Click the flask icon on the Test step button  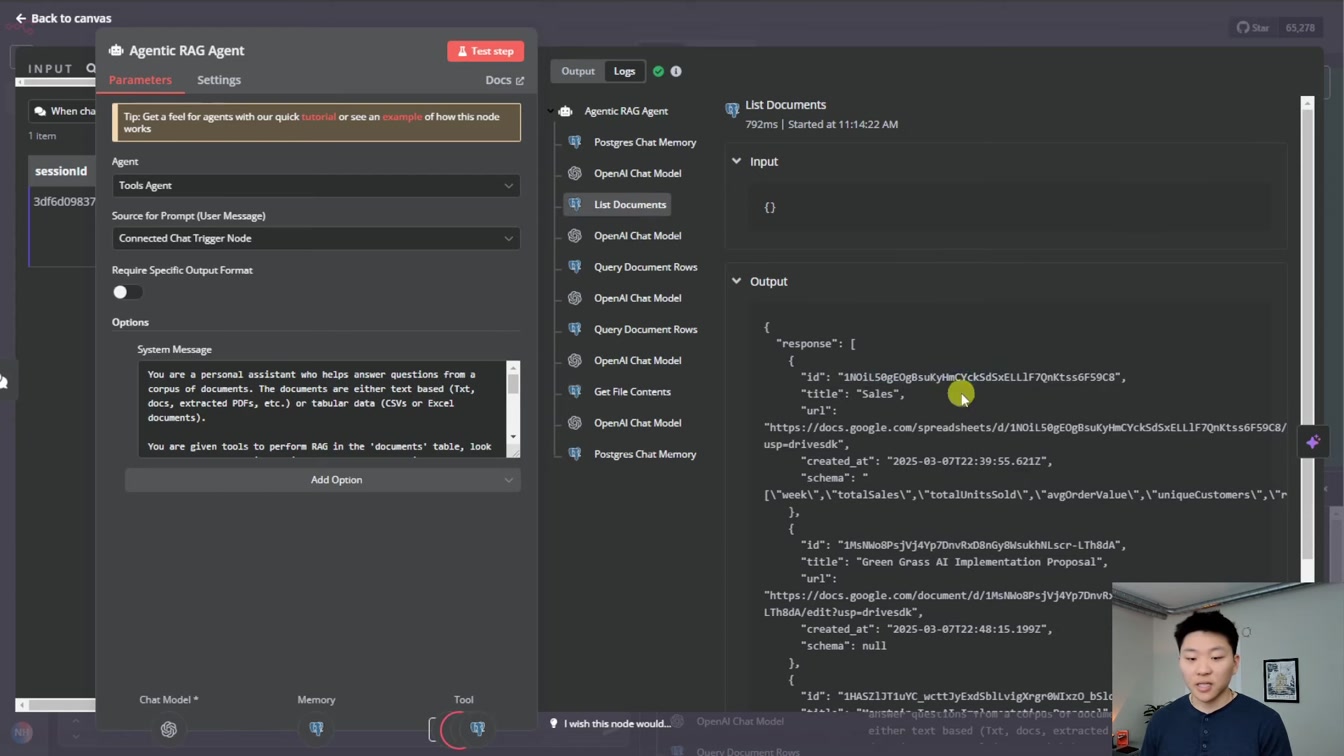click(x=462, y=51)
